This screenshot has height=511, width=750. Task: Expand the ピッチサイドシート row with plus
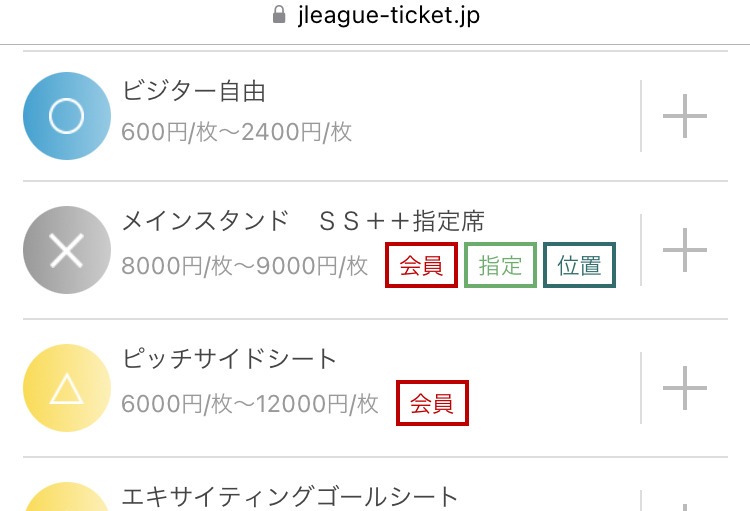click(x=684, y=388)
